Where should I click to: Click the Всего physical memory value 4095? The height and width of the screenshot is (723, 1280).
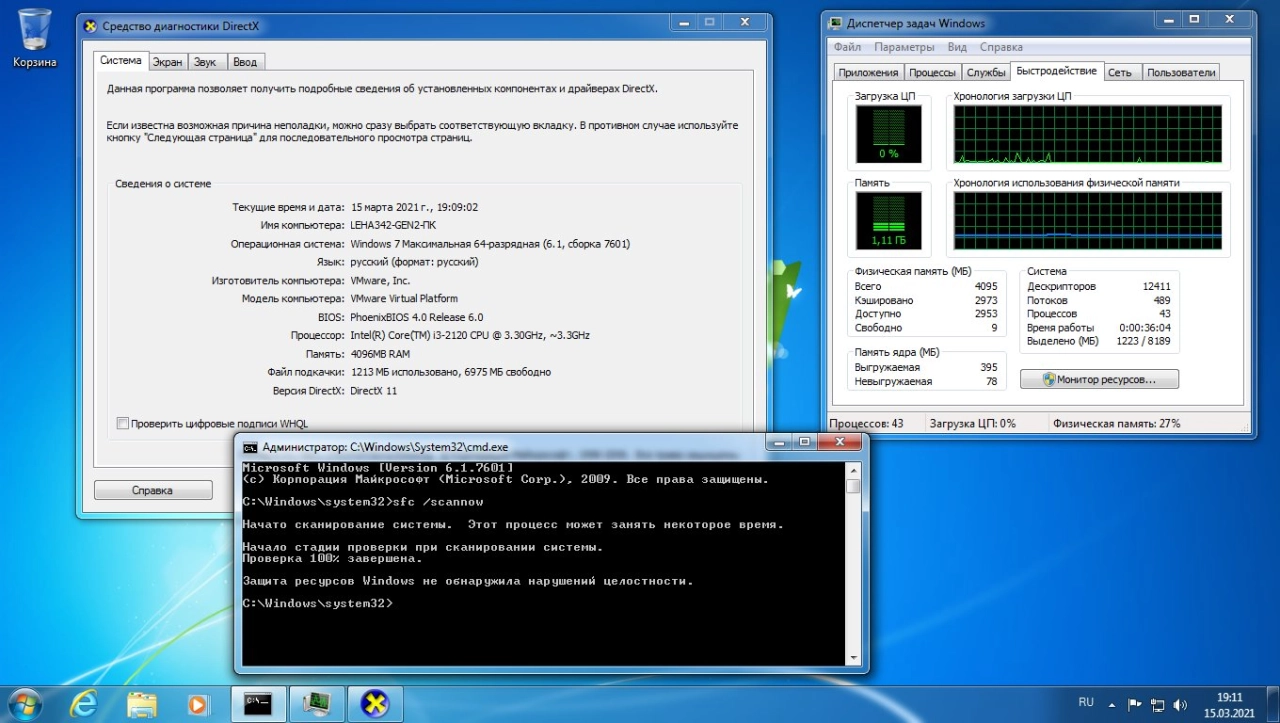(986, 286)
